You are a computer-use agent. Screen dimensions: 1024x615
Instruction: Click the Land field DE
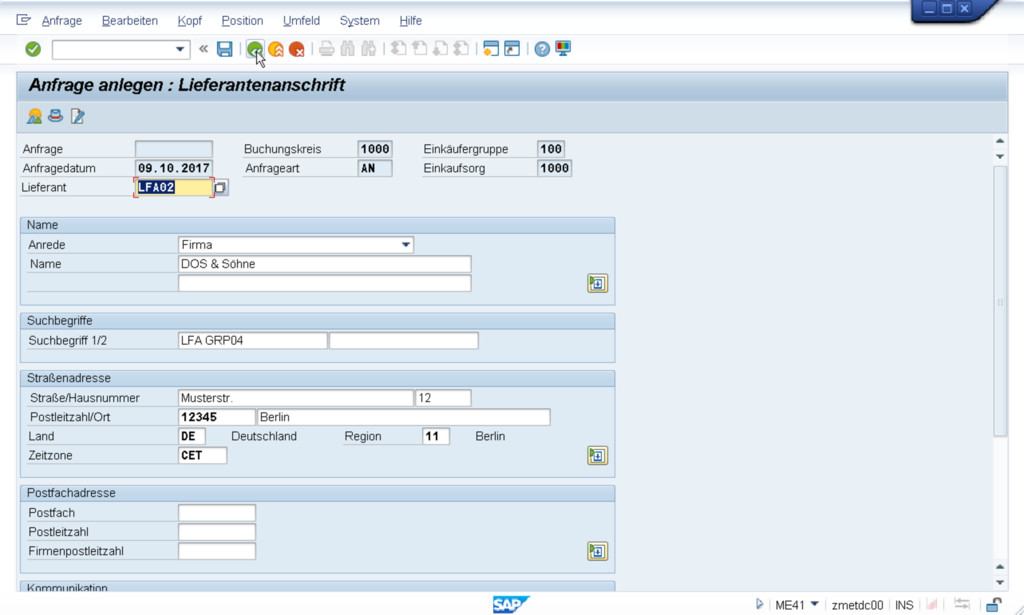192,436
